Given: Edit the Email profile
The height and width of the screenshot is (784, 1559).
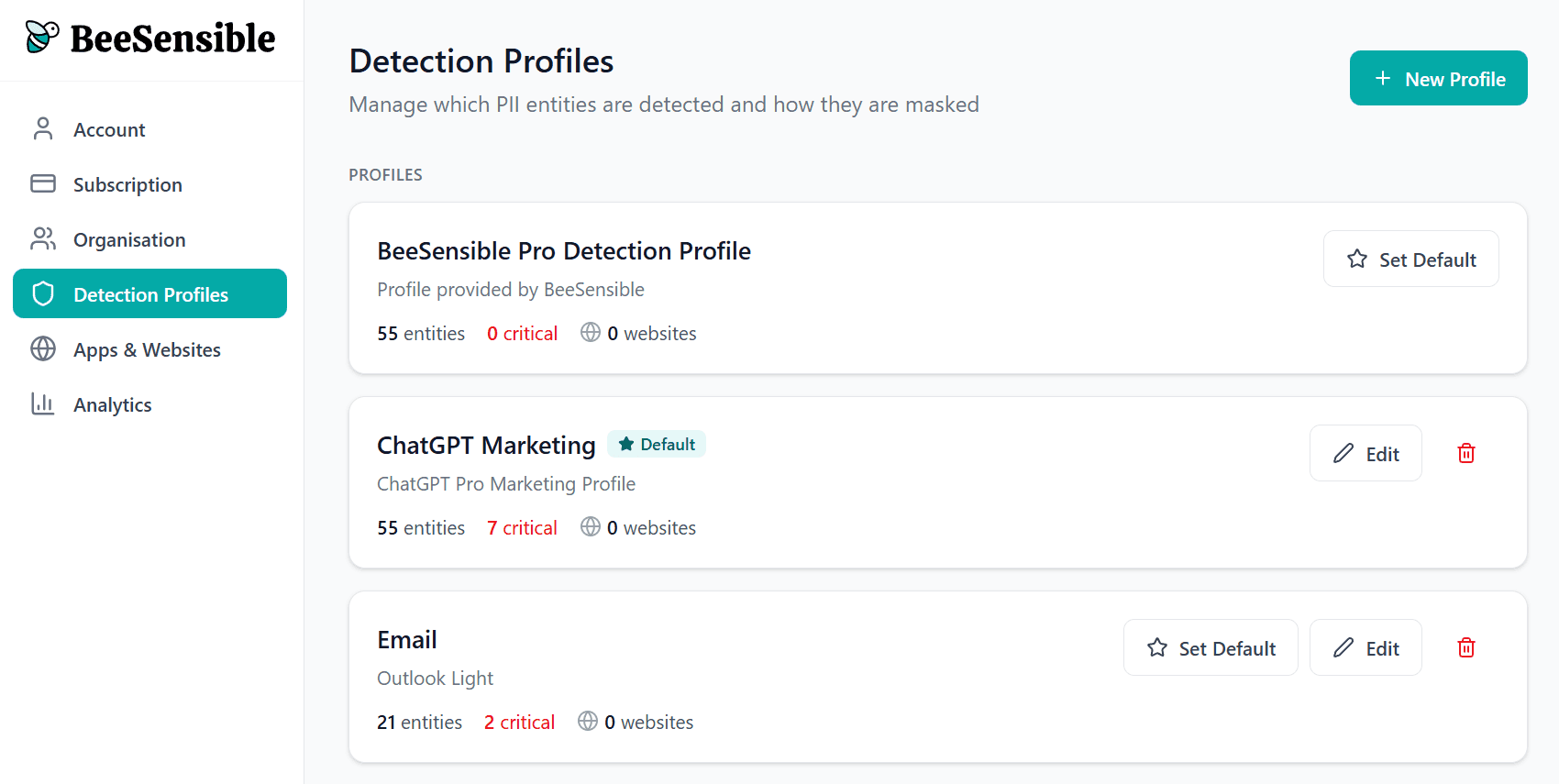Looking at the screenshot, I should [x=1366, y=648].
